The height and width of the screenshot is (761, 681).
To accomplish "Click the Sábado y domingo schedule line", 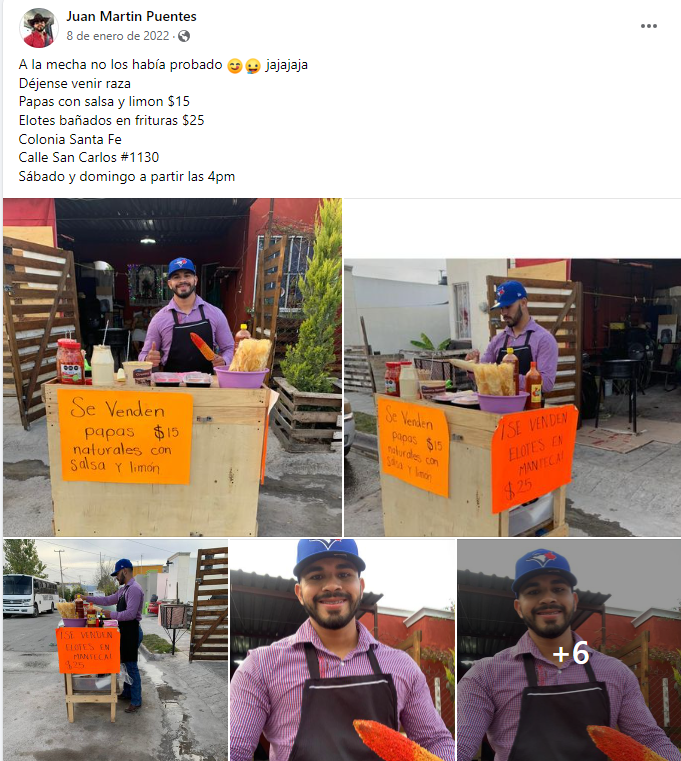I will [127, 176].
